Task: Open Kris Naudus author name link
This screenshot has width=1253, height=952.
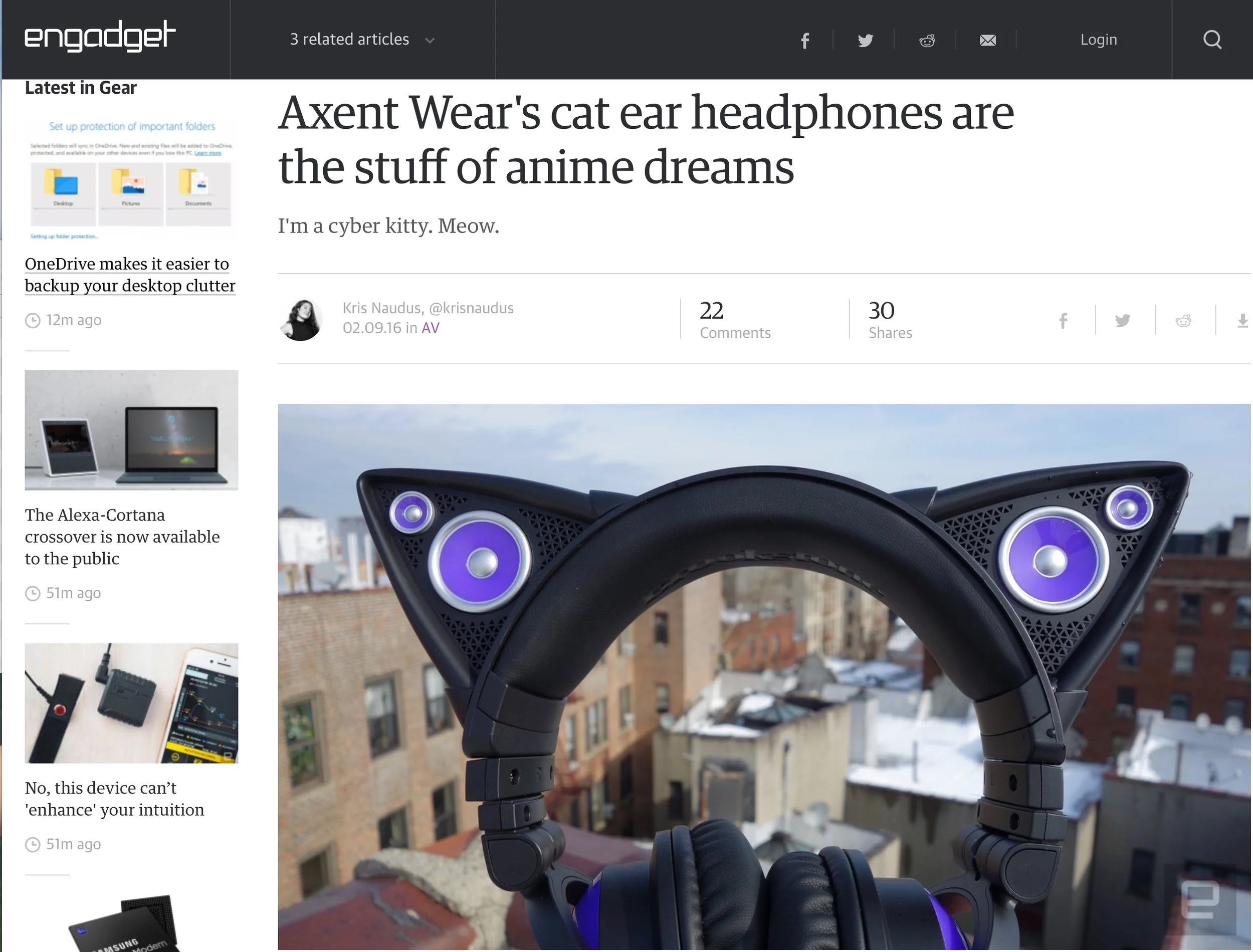Action: pyautogui.click(x=382, y=308)
